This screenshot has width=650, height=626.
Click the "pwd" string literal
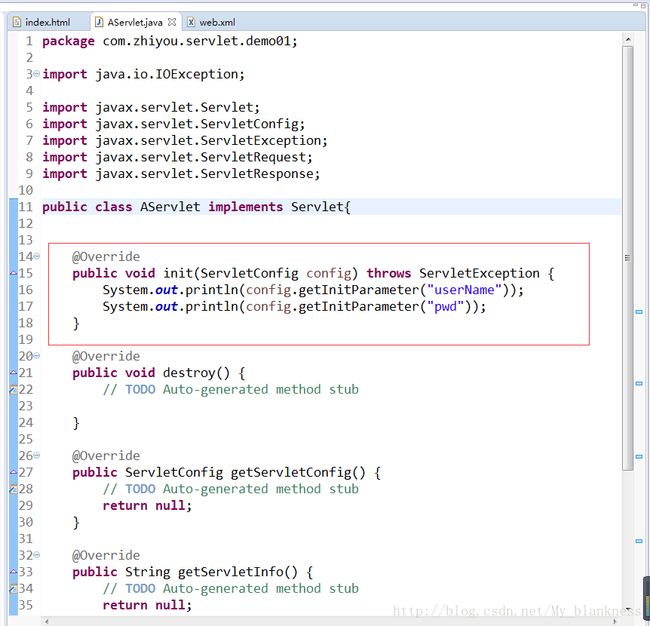[445, 306]
